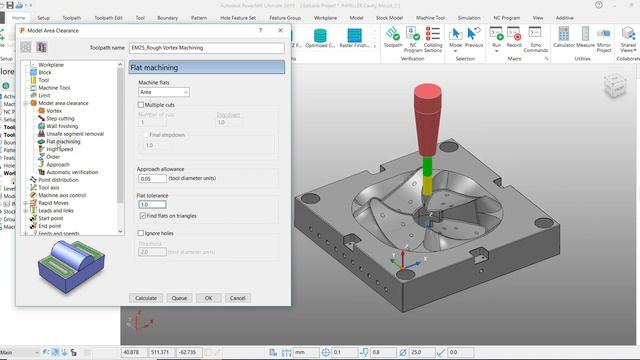Select the Mode cursor icon
Screen dimensions: 640x360
pos(456,34)
